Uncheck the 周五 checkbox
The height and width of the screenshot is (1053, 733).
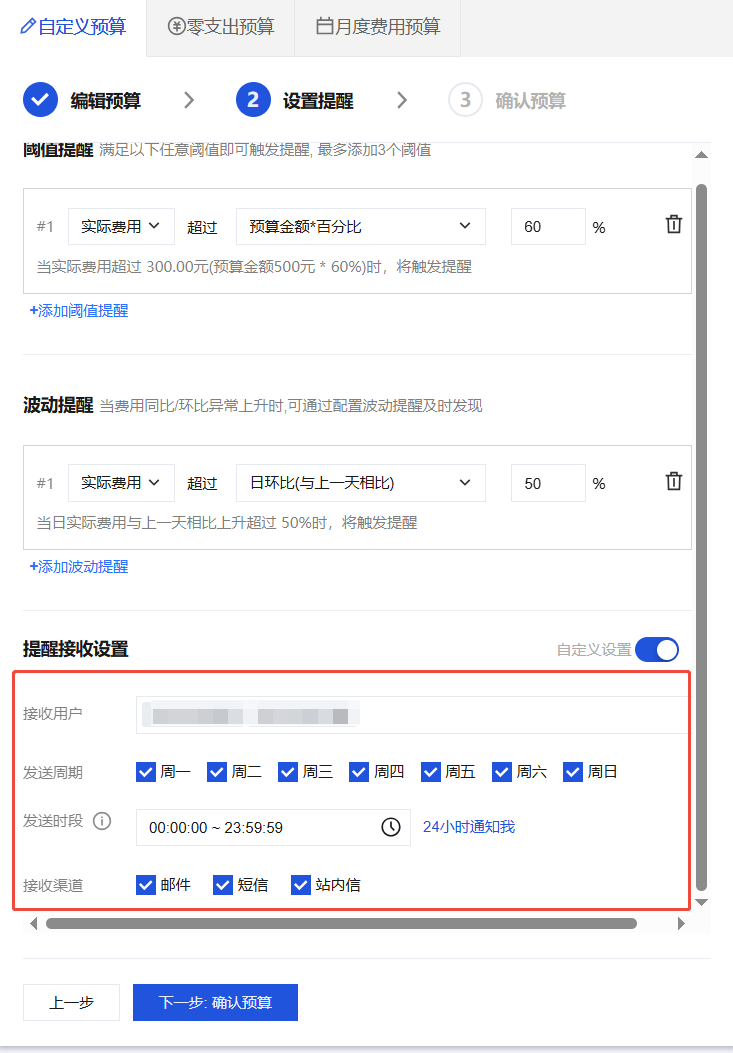tap(431, 772)
